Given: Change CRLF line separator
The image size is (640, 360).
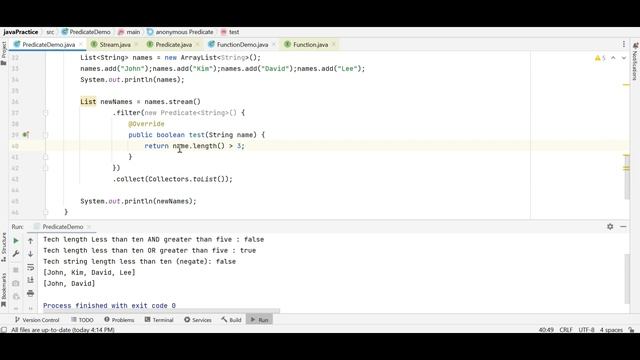Looking at the screenshot, I should 566,329.
